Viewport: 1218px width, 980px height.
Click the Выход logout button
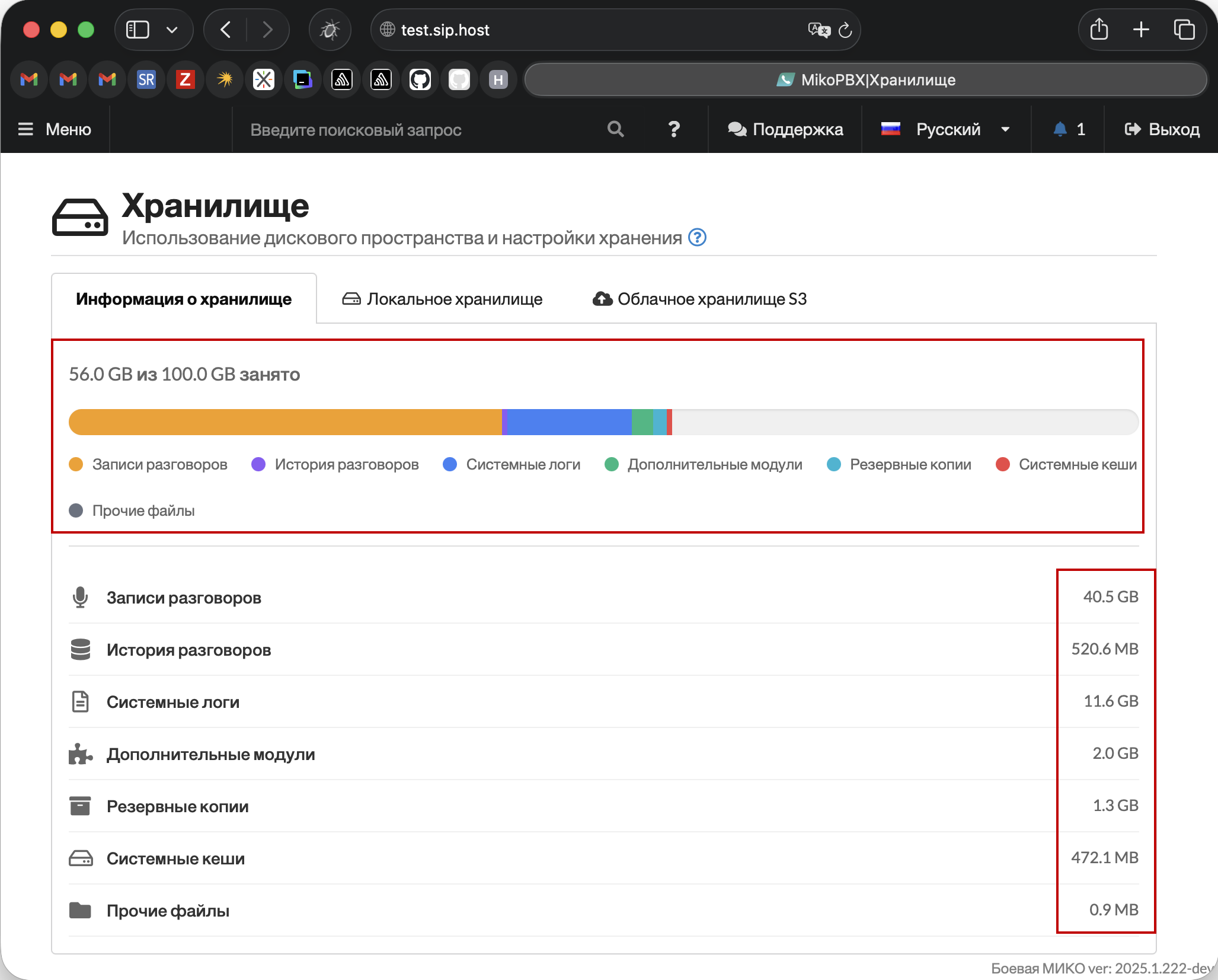(1162, 129)
